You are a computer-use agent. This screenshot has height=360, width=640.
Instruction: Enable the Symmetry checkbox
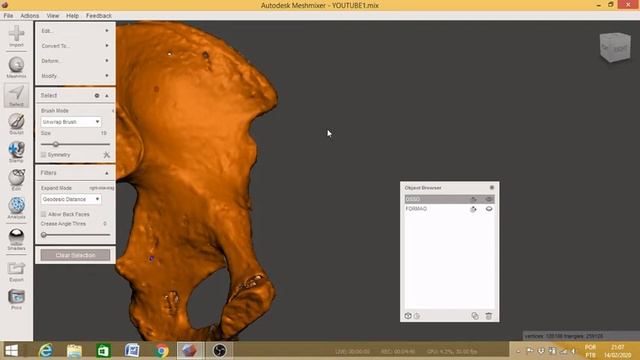tap(43, 155)
